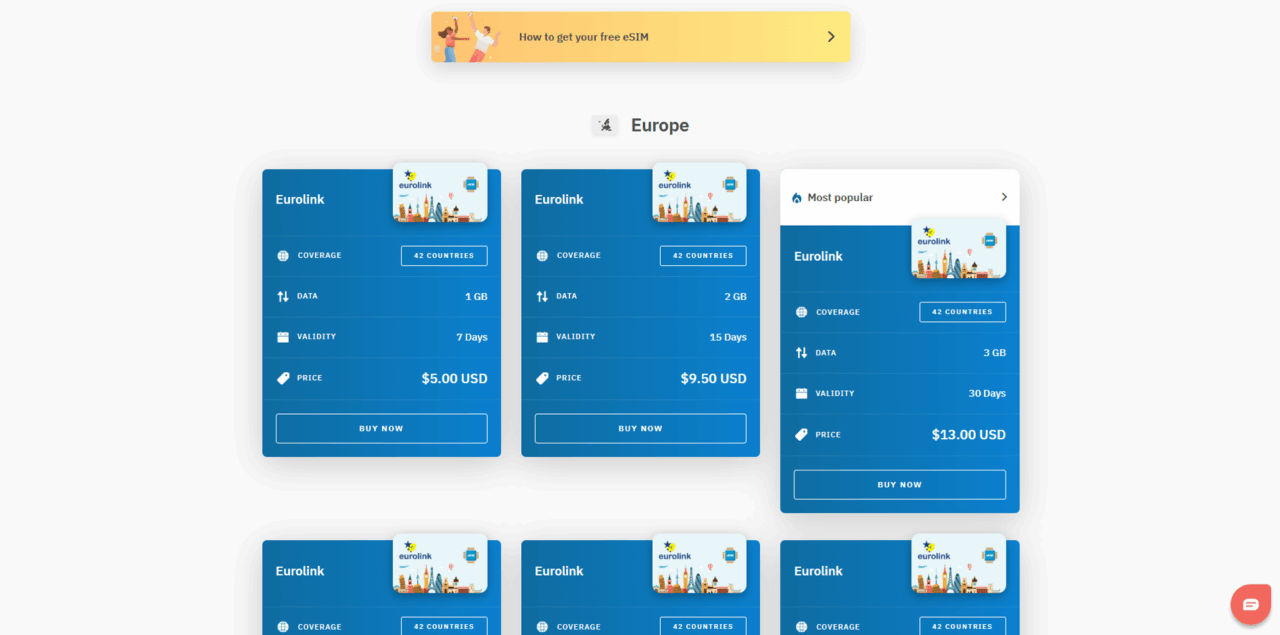Image resolution: width=1280 pixels, height=635 pixels.
Task: Click the price tag icon on $13.00 plan
Action: click(801, 435)
